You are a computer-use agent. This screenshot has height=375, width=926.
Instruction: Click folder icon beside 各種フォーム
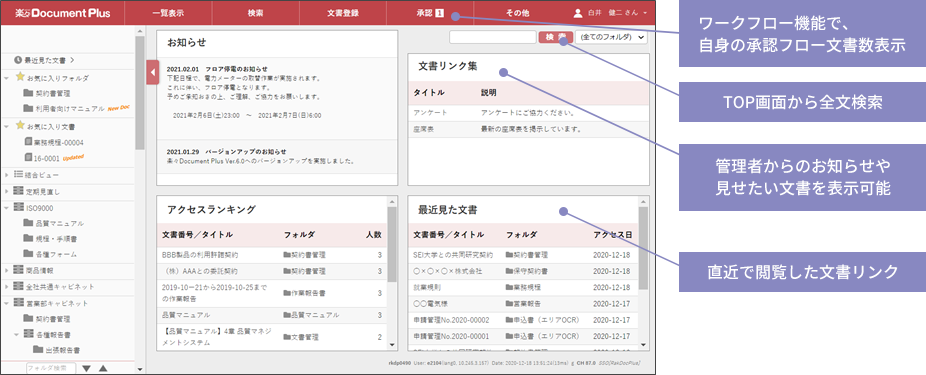(x=28, y=254)
